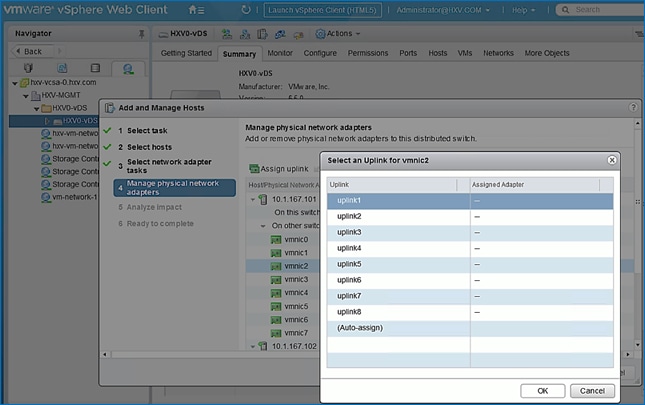Switch to the Ports tab

pos(408,53)
